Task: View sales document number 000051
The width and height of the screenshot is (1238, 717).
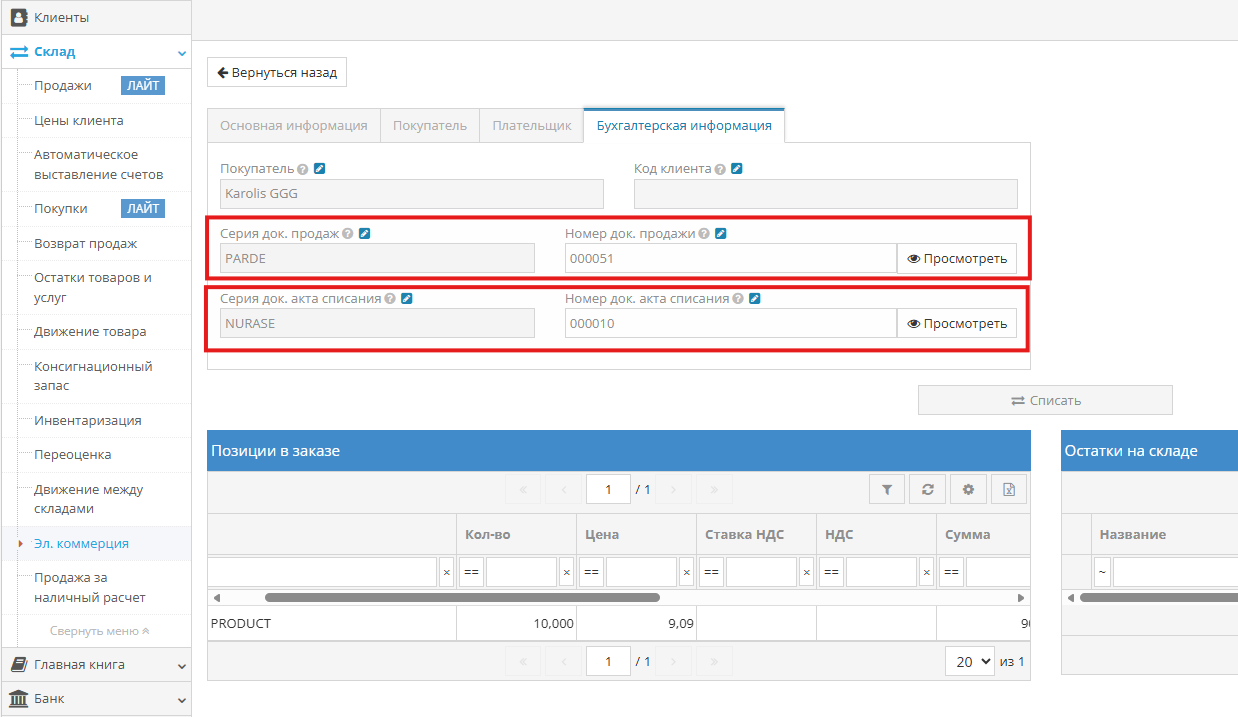Action: pyautogui.click(x=956, y=259)
